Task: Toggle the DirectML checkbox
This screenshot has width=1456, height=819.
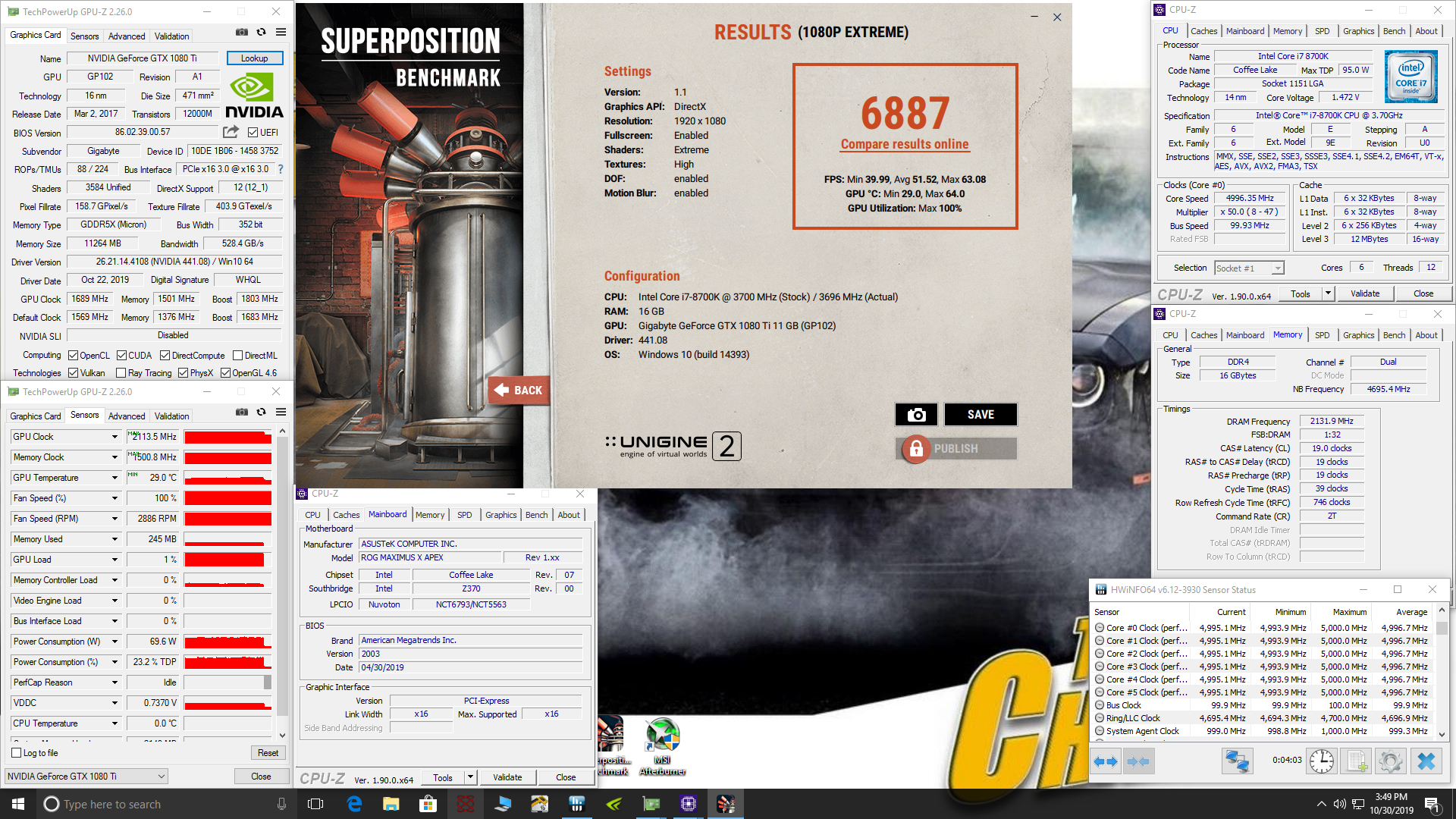Action: pos(238,355)
